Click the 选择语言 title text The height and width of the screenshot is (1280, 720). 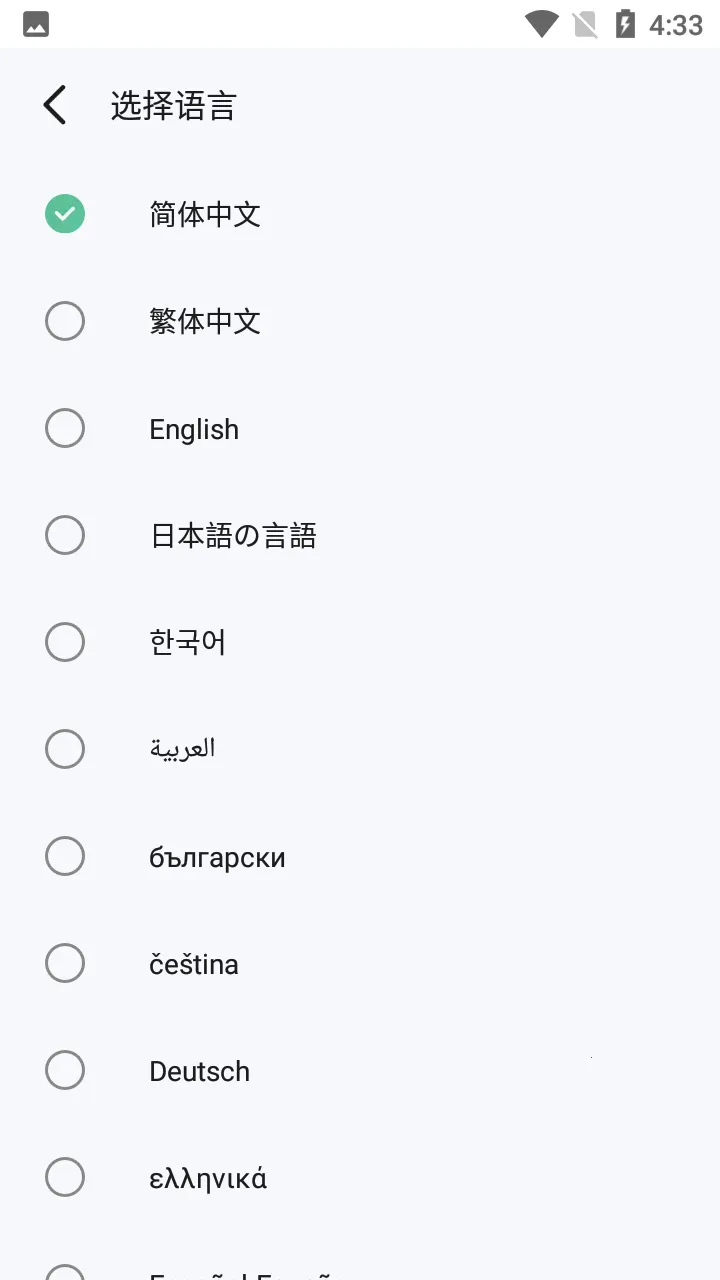172,104
